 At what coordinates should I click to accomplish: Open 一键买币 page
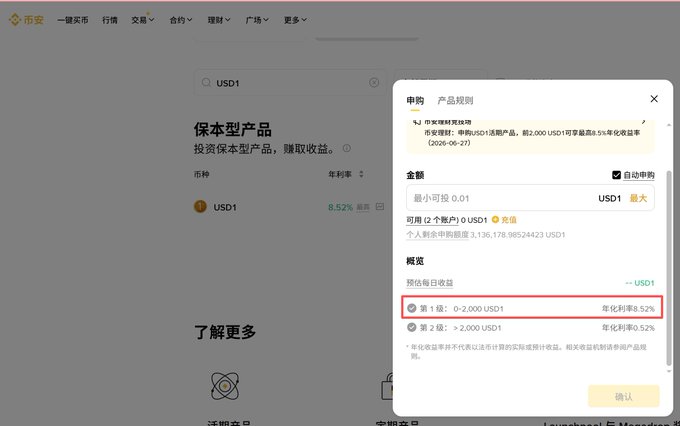(x=72, y=20)
